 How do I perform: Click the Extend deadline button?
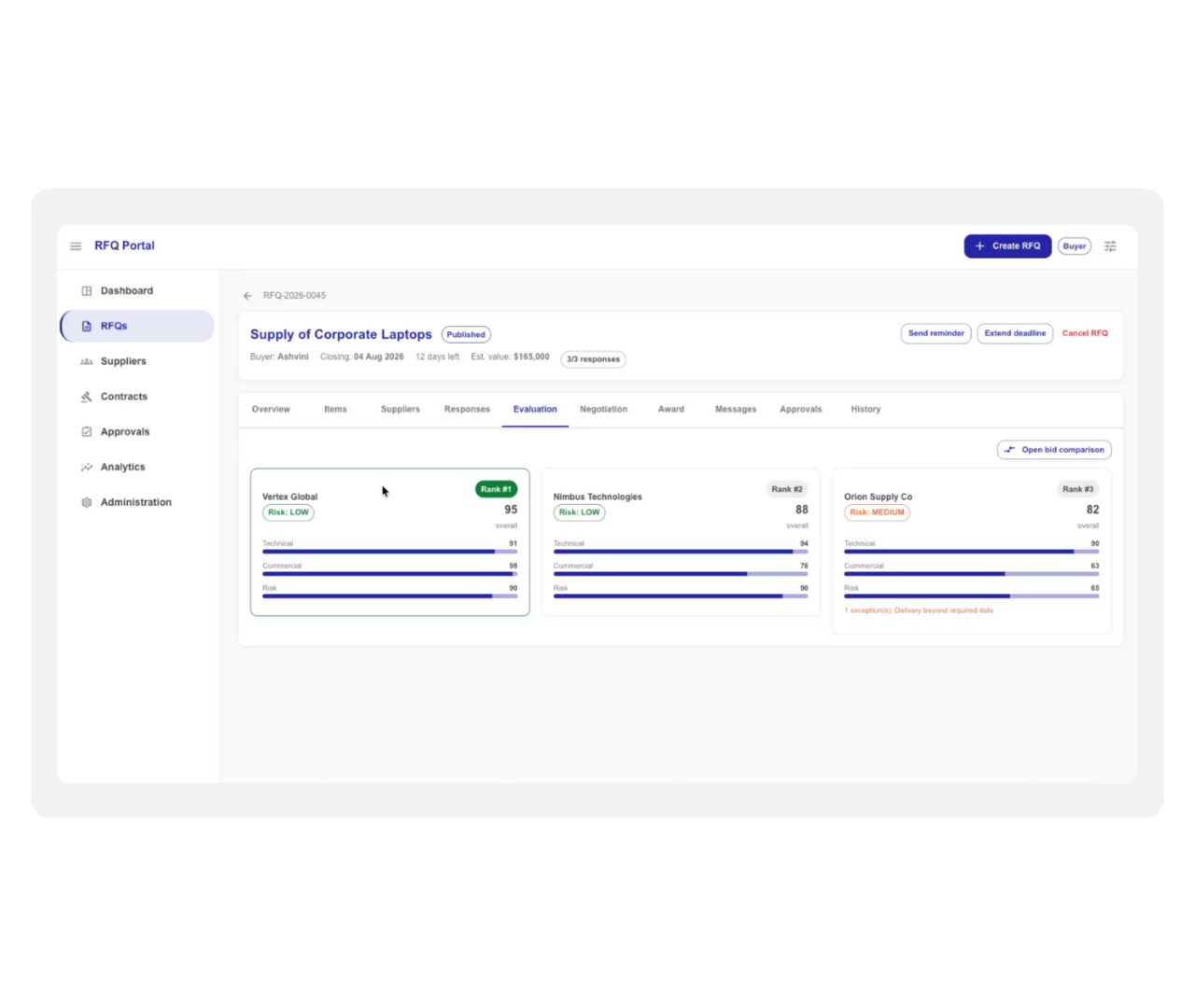pyautogui.click(x=1015, y=333)
